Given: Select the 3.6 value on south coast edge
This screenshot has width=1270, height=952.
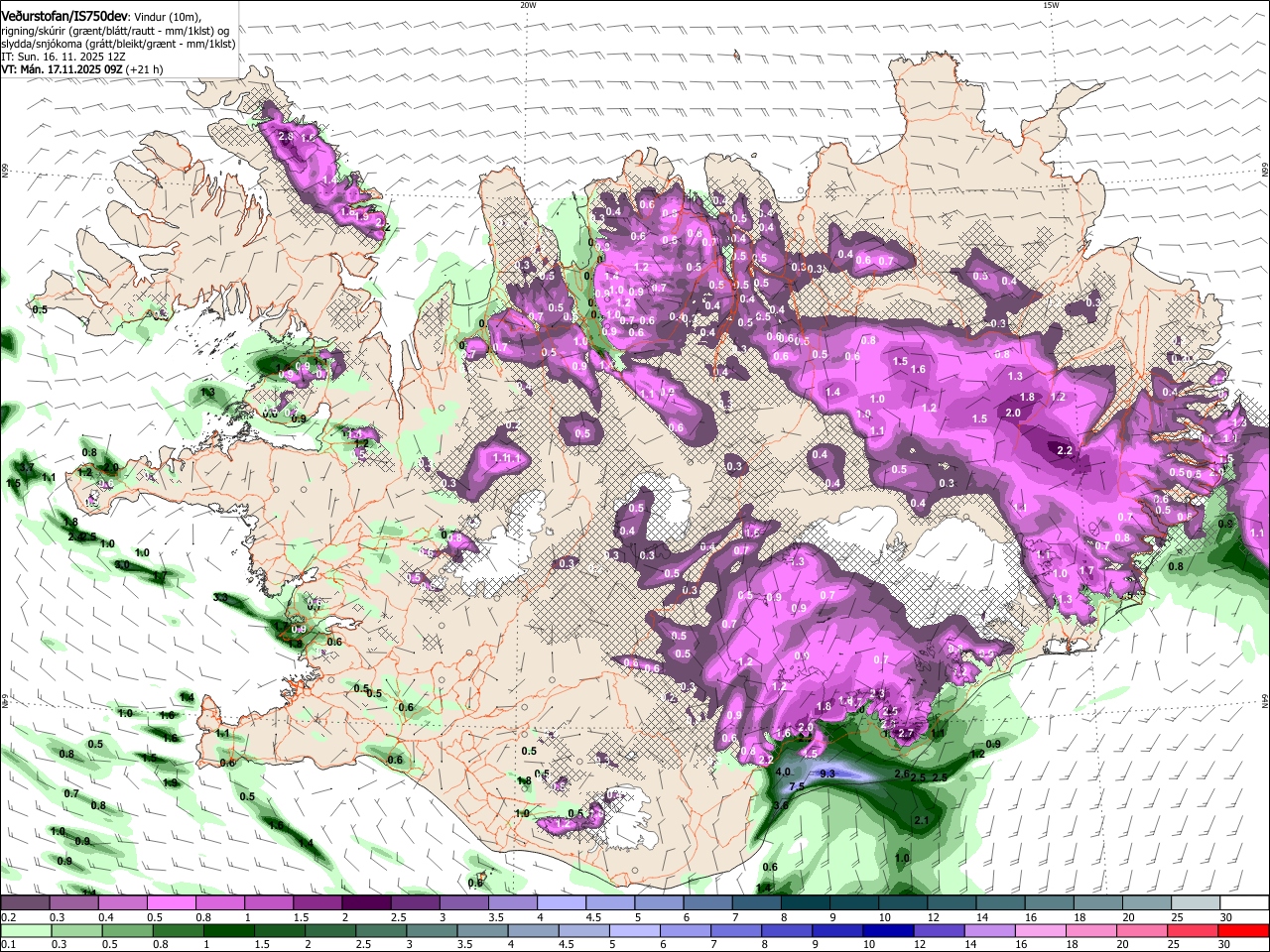Looking at the screenshot, I should [780, 805].
